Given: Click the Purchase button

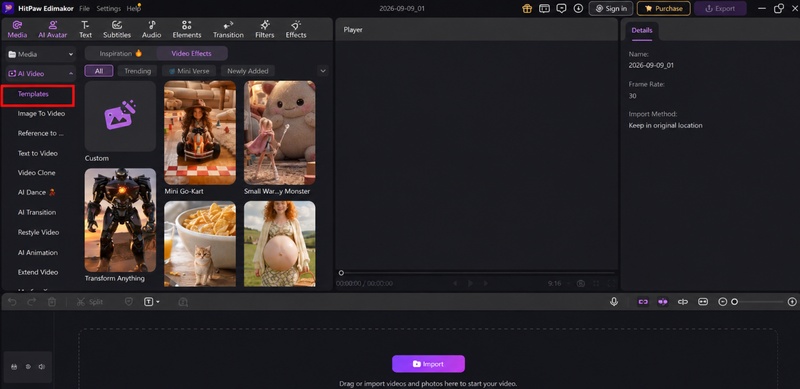Looking at the screenshot, I should (663, 8).
